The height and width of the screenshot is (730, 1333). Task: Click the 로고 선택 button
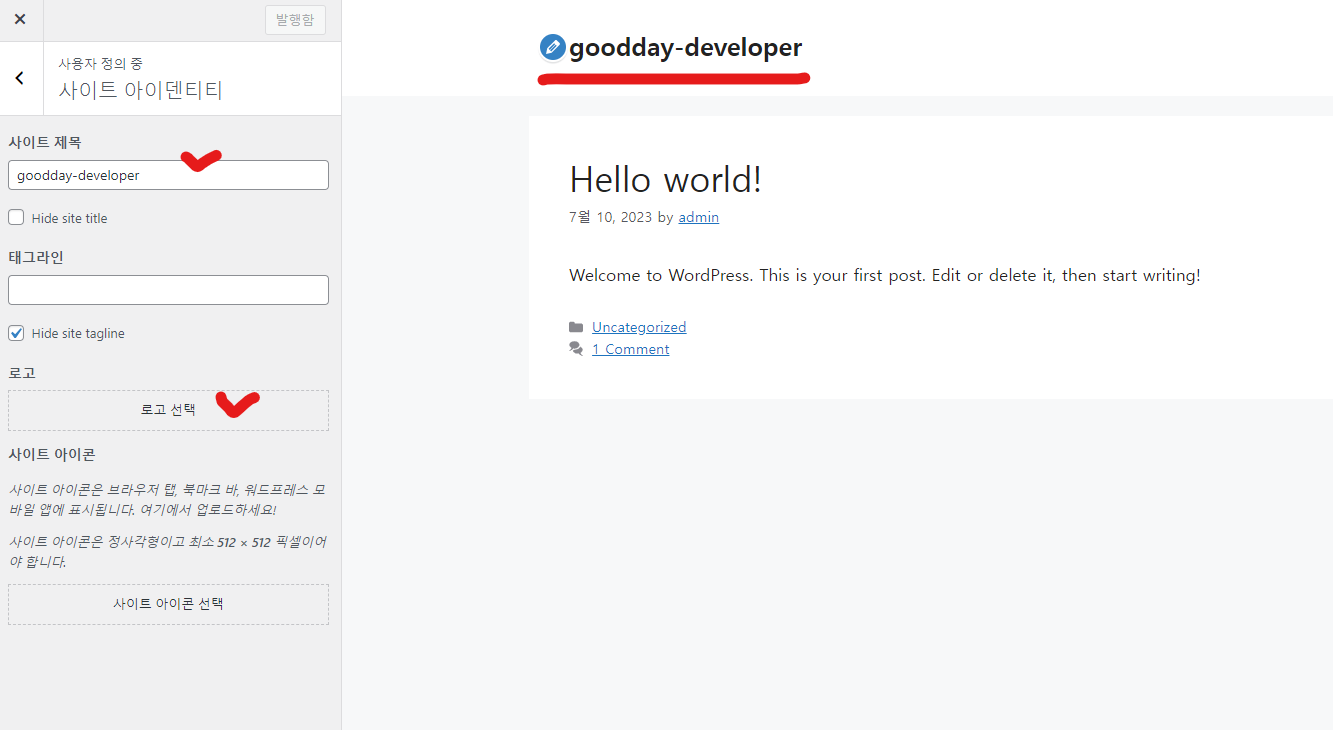(168, 410)
